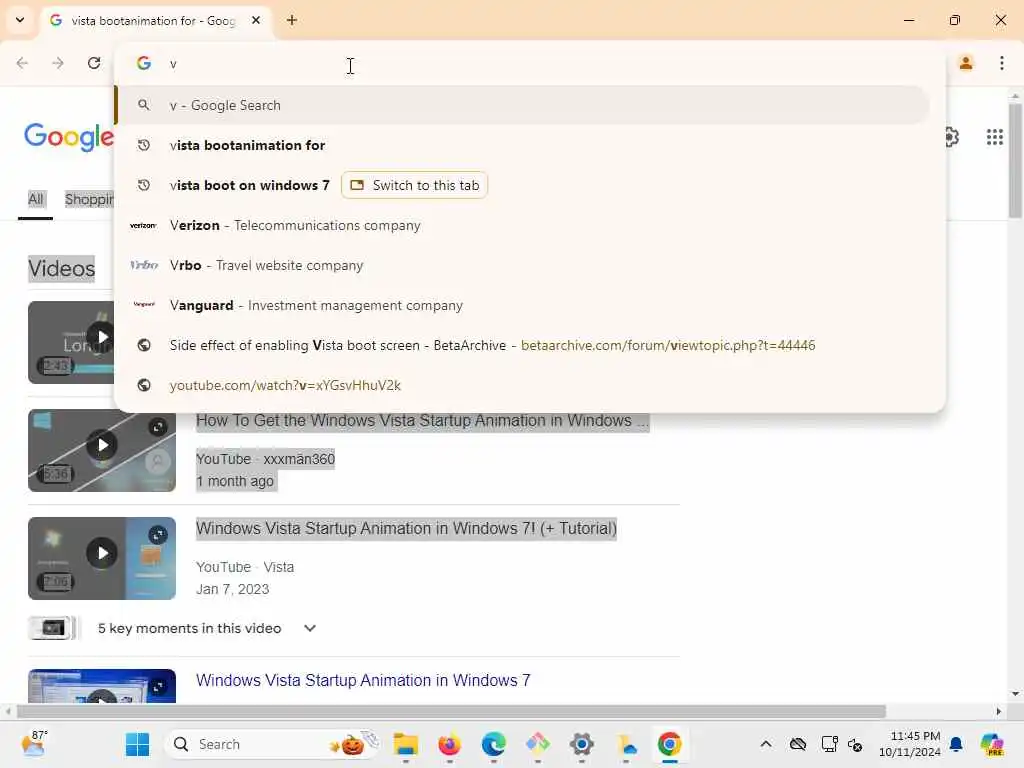Select the vista bootanimation for Google tab
This screenshot has height=768, width=1024.
click(x=155, y=21)
